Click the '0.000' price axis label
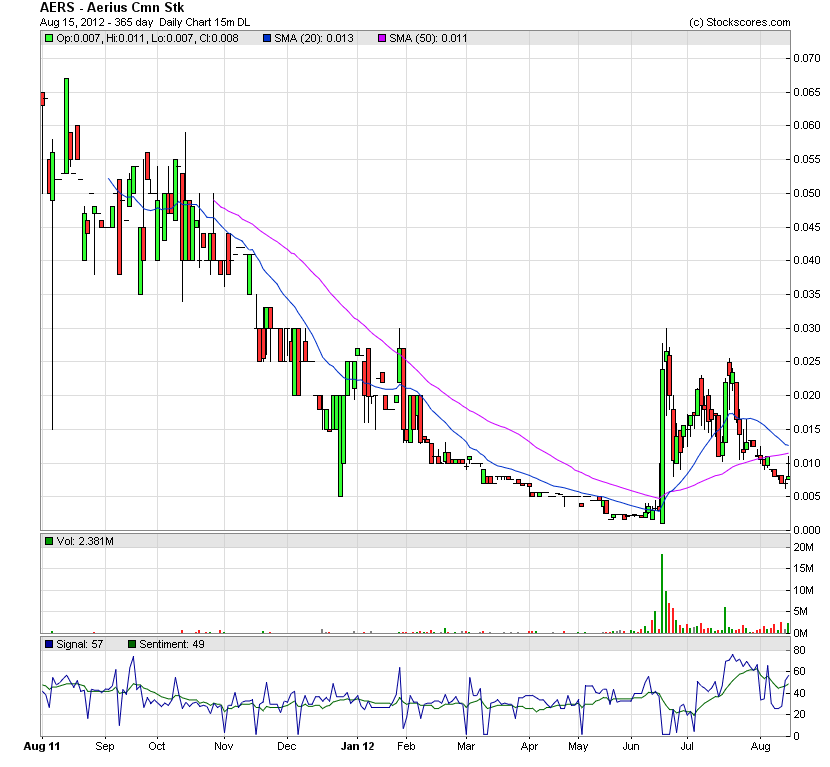The width and height of the screenshot is (830, 767). pyautogui.click(x=807, y=530)
